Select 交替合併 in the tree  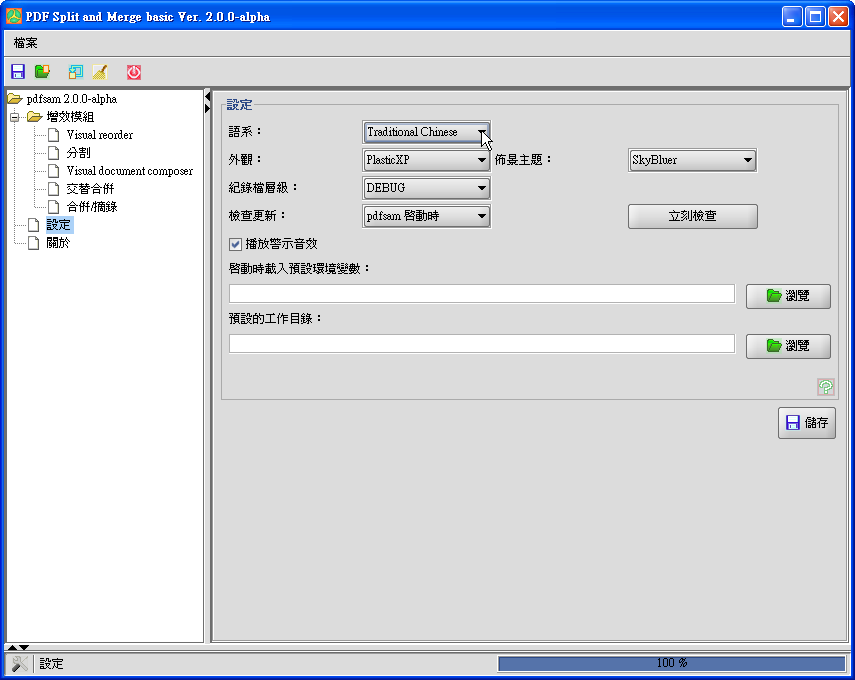pyautogui.click(x=91, y=189)
